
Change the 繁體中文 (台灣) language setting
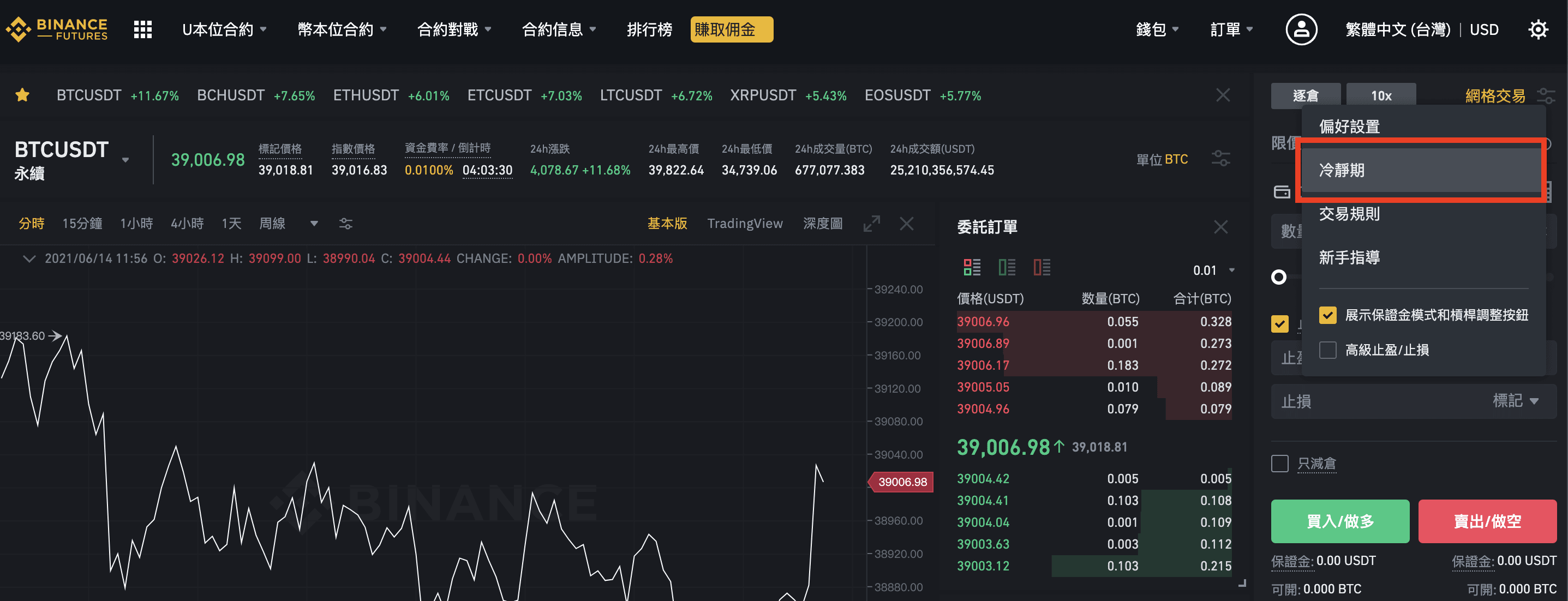(1398, 29)
